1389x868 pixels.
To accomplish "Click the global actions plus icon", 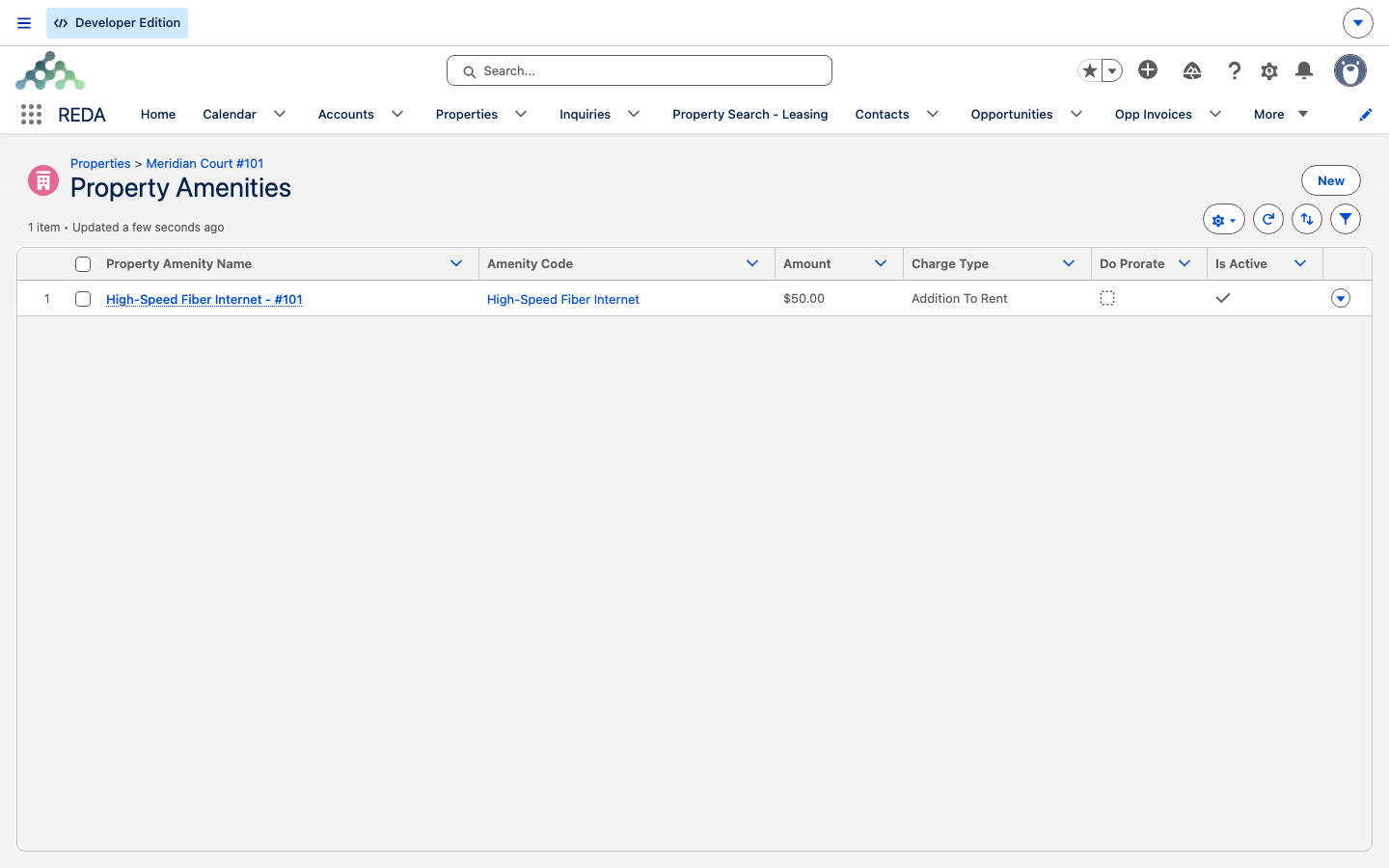I will coord(1148,69).
